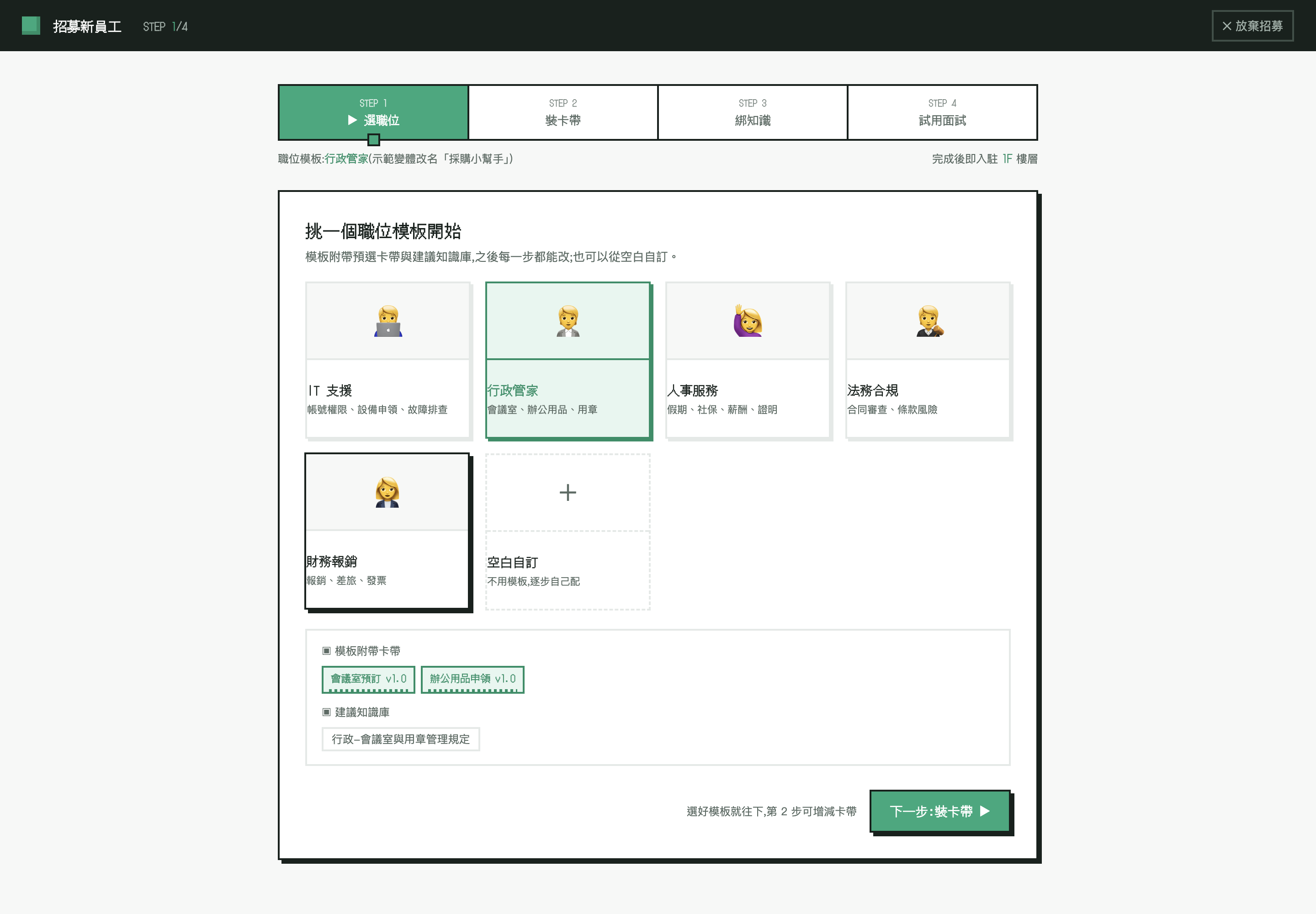Screen dimensions: 1316x914
Task: Click 不用模板,逐步自己配 description
Action: pos(533,581)
